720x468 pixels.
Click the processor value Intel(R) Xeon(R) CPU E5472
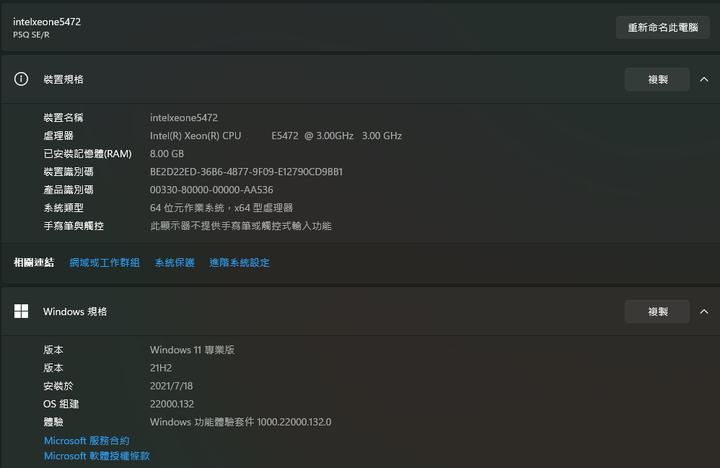coord(276,136)
